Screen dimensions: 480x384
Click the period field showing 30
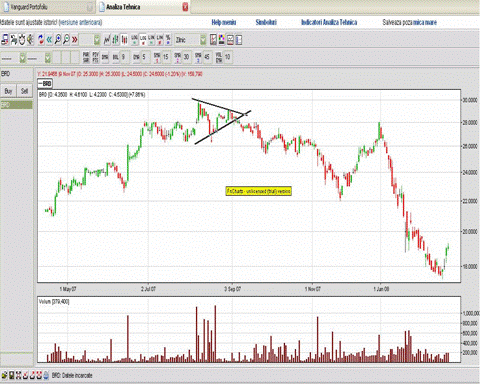click(186, 57)
